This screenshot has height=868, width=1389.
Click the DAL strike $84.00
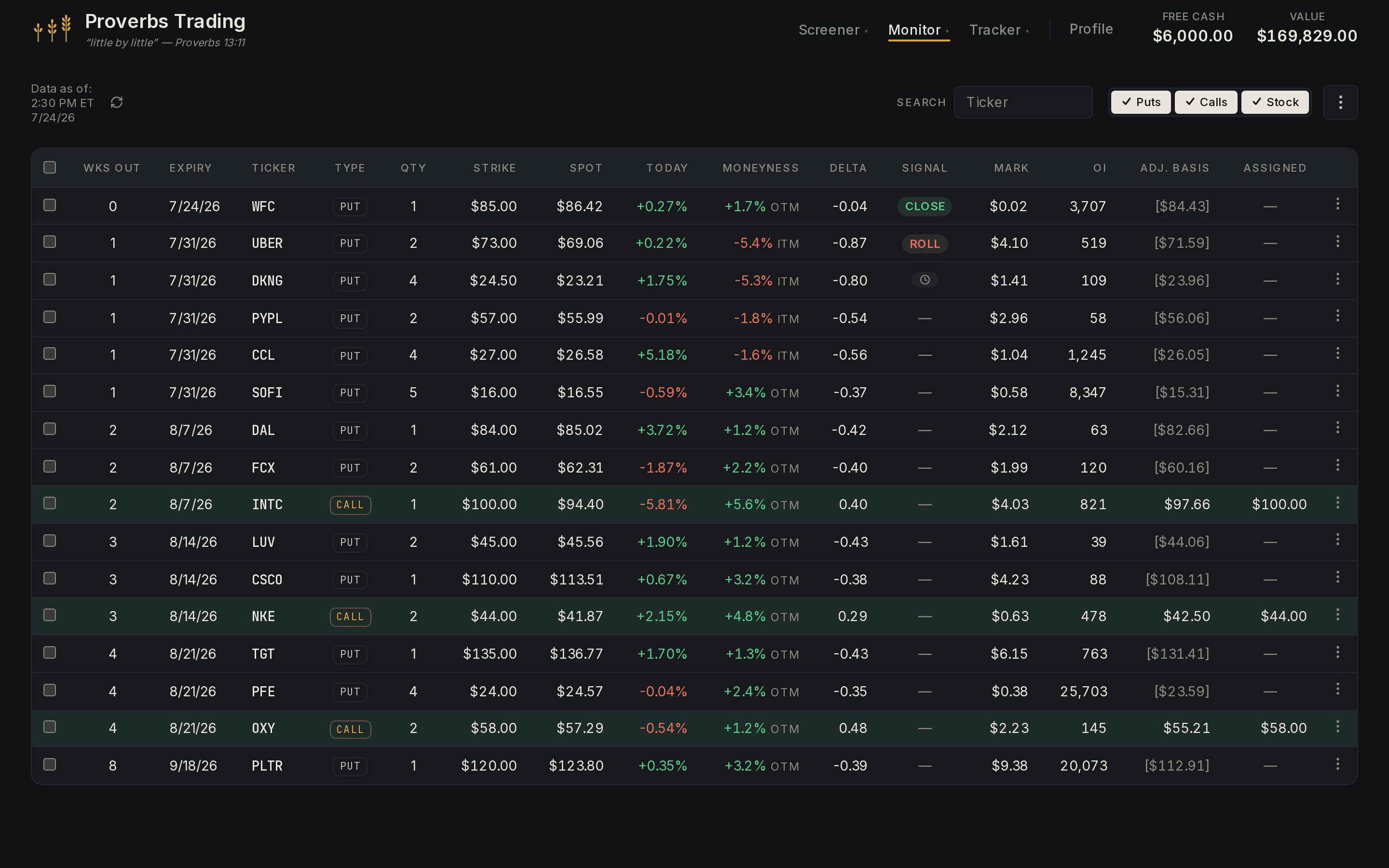pyautogui.click(x=493, y=430)
